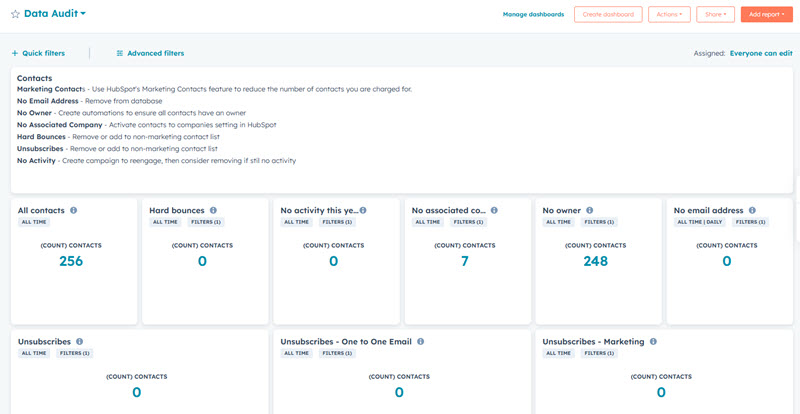Show info for Unsubscribes - Marketing report

pos(653,342)
